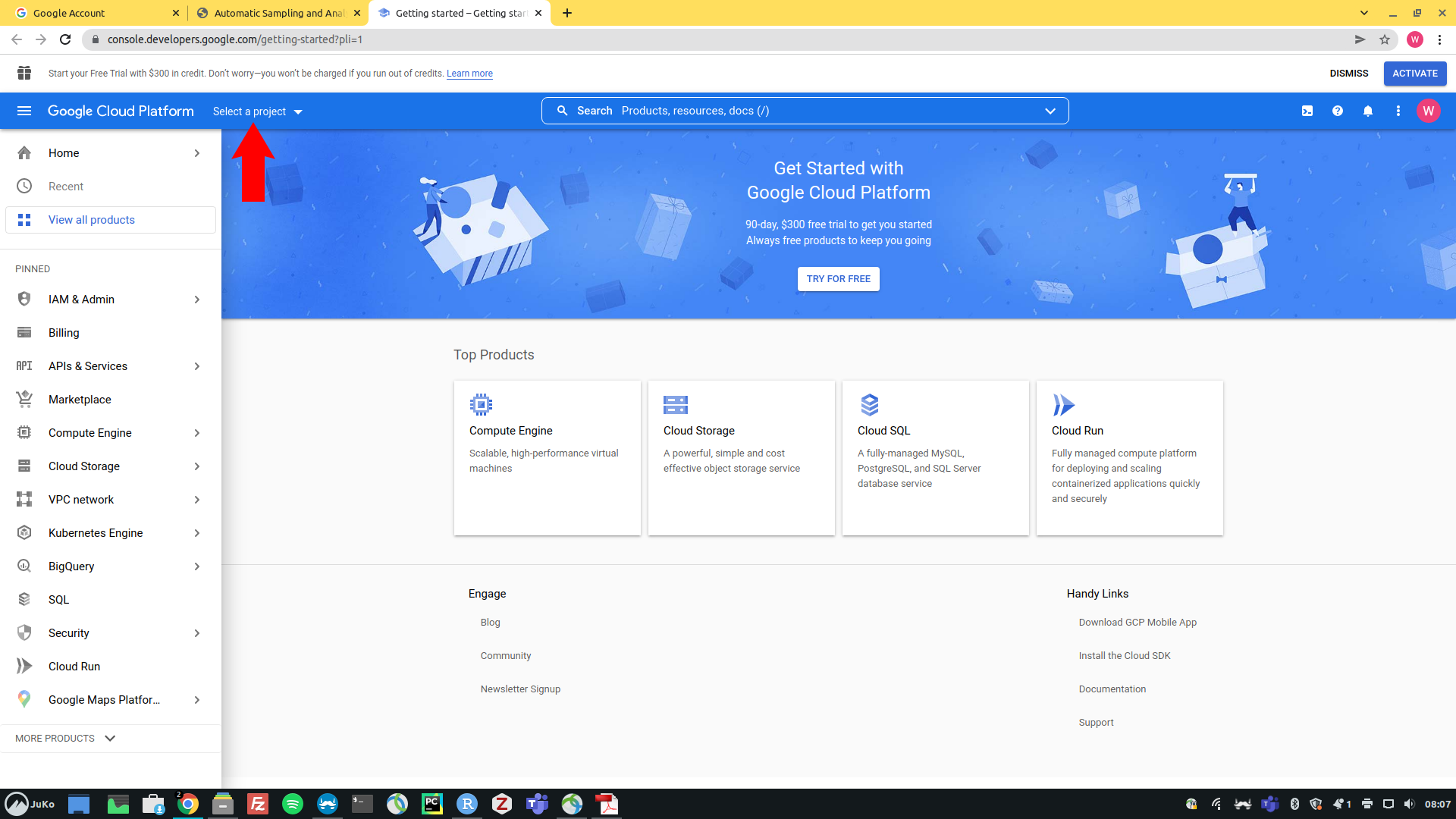Click the TRY FOR FREE button
Screen dimensions: 1456x819
pos(838,279)
